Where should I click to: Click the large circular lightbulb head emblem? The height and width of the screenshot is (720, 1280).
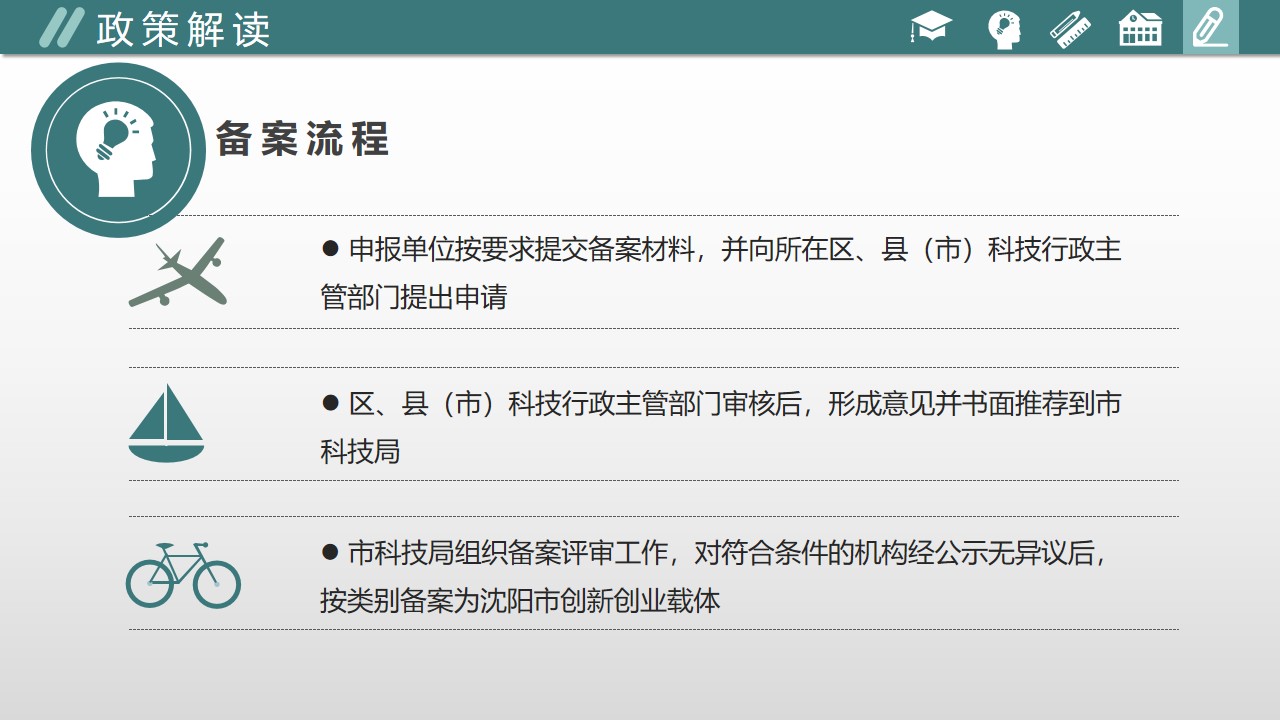click(118, 150)
